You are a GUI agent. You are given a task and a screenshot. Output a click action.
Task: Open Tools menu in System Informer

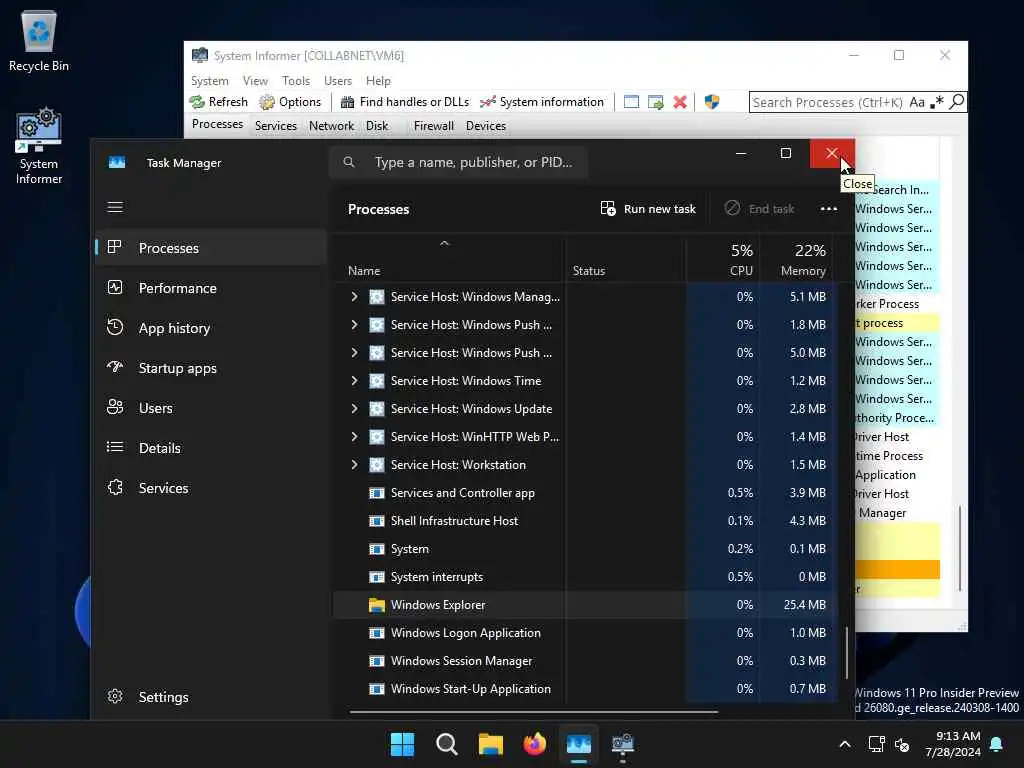(x=296, y=81)
